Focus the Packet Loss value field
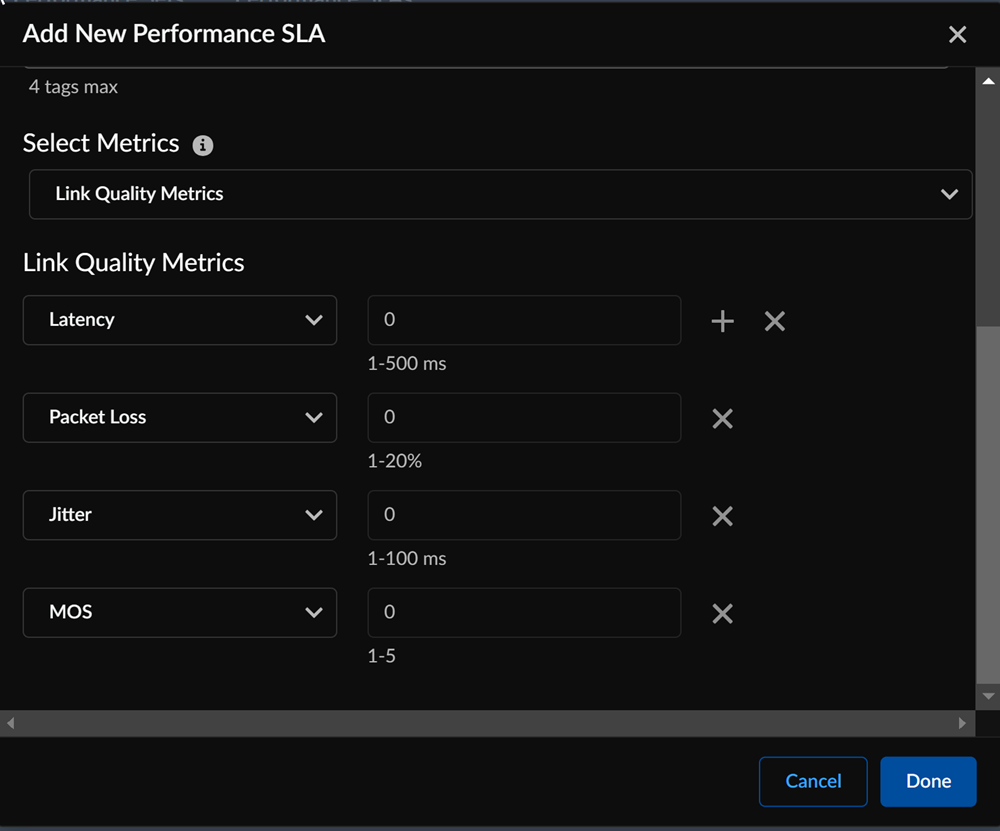 (x=524, y=418)
